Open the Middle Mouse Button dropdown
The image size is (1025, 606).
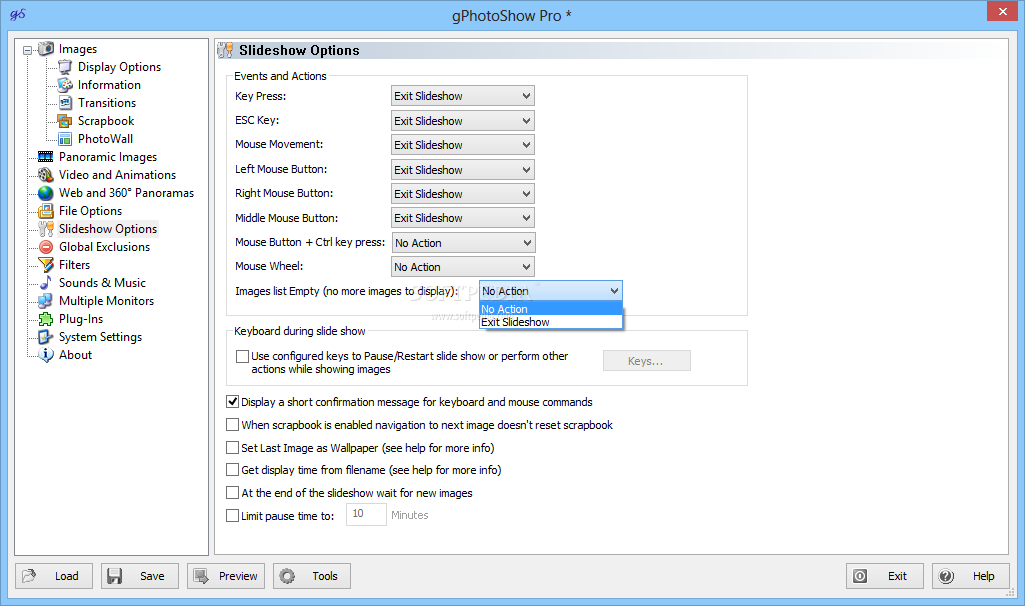[463, 218]
